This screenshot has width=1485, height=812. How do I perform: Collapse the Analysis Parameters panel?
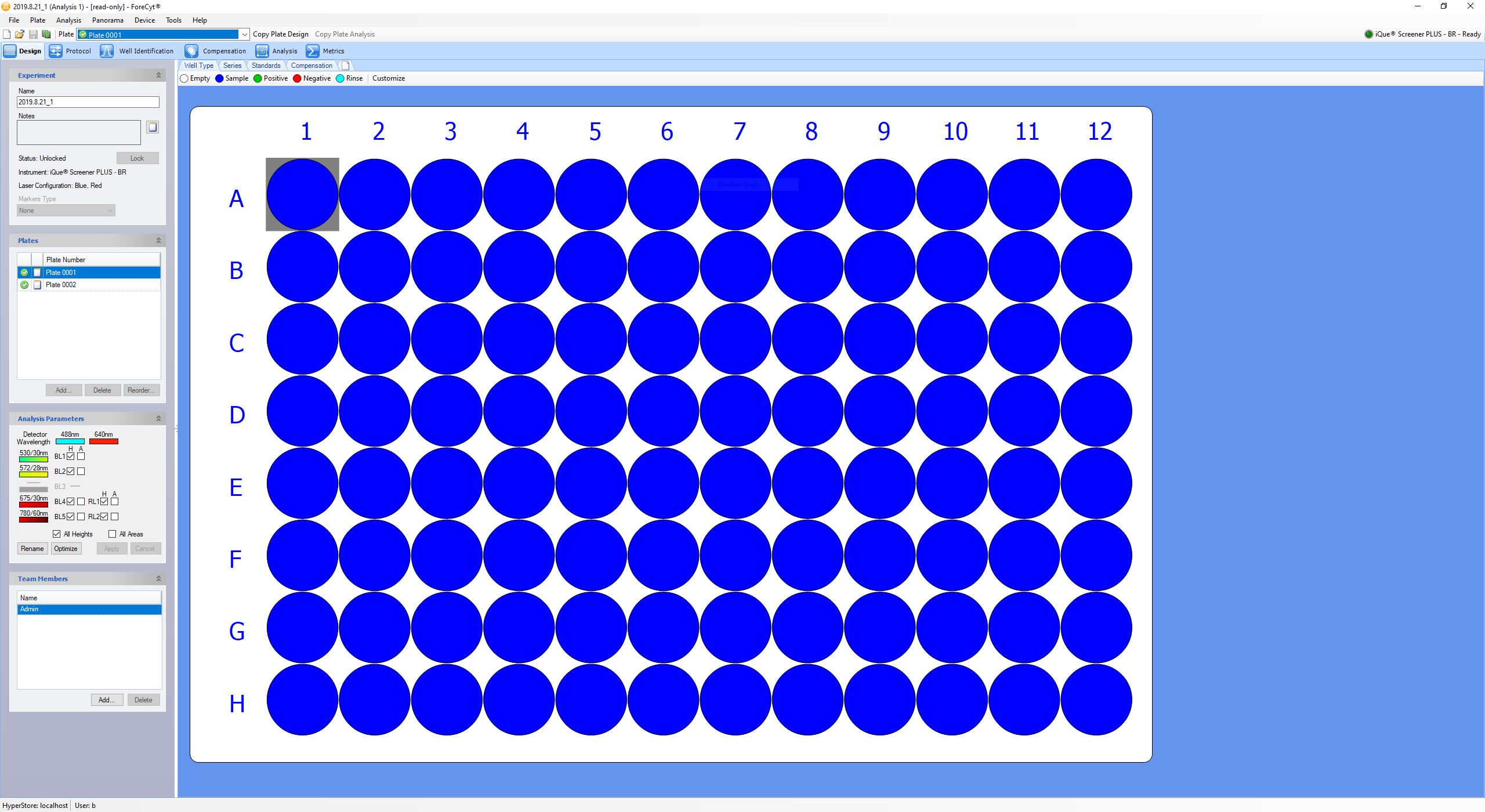[158, 418]
